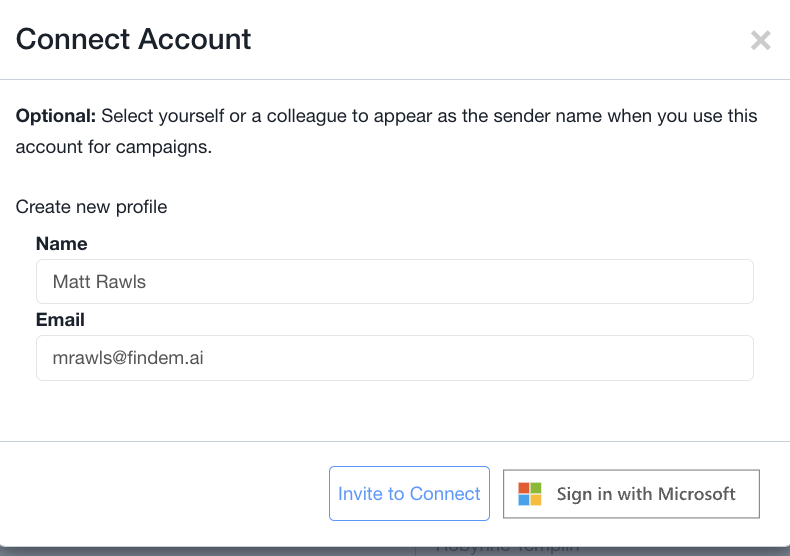Focus the Email input field
Viewport: 790px width, 556px height.
coord(394,358)
